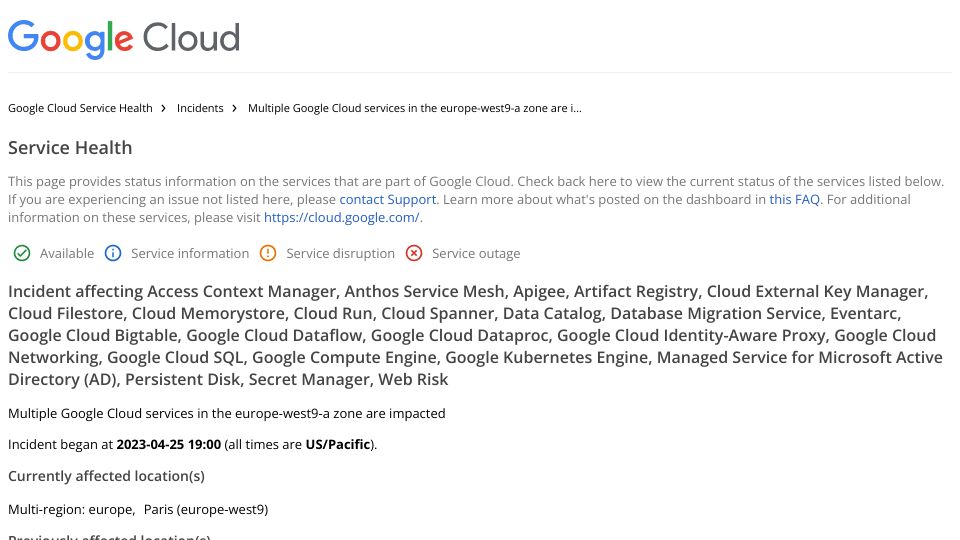
Task: Open Google Cloud Service Health breadcrumb
Action: 80,108
